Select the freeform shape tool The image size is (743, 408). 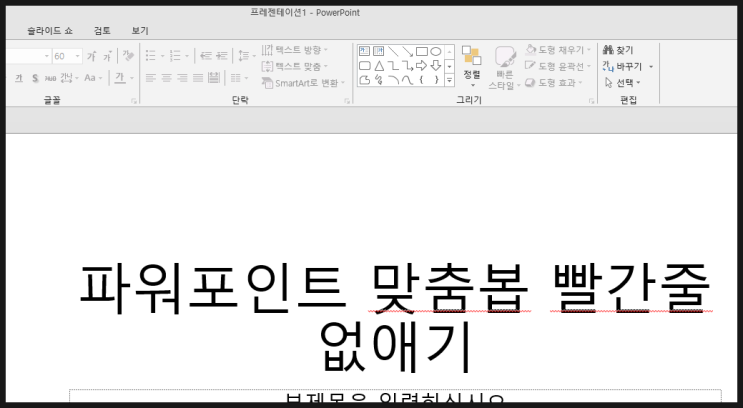(364, 80)
